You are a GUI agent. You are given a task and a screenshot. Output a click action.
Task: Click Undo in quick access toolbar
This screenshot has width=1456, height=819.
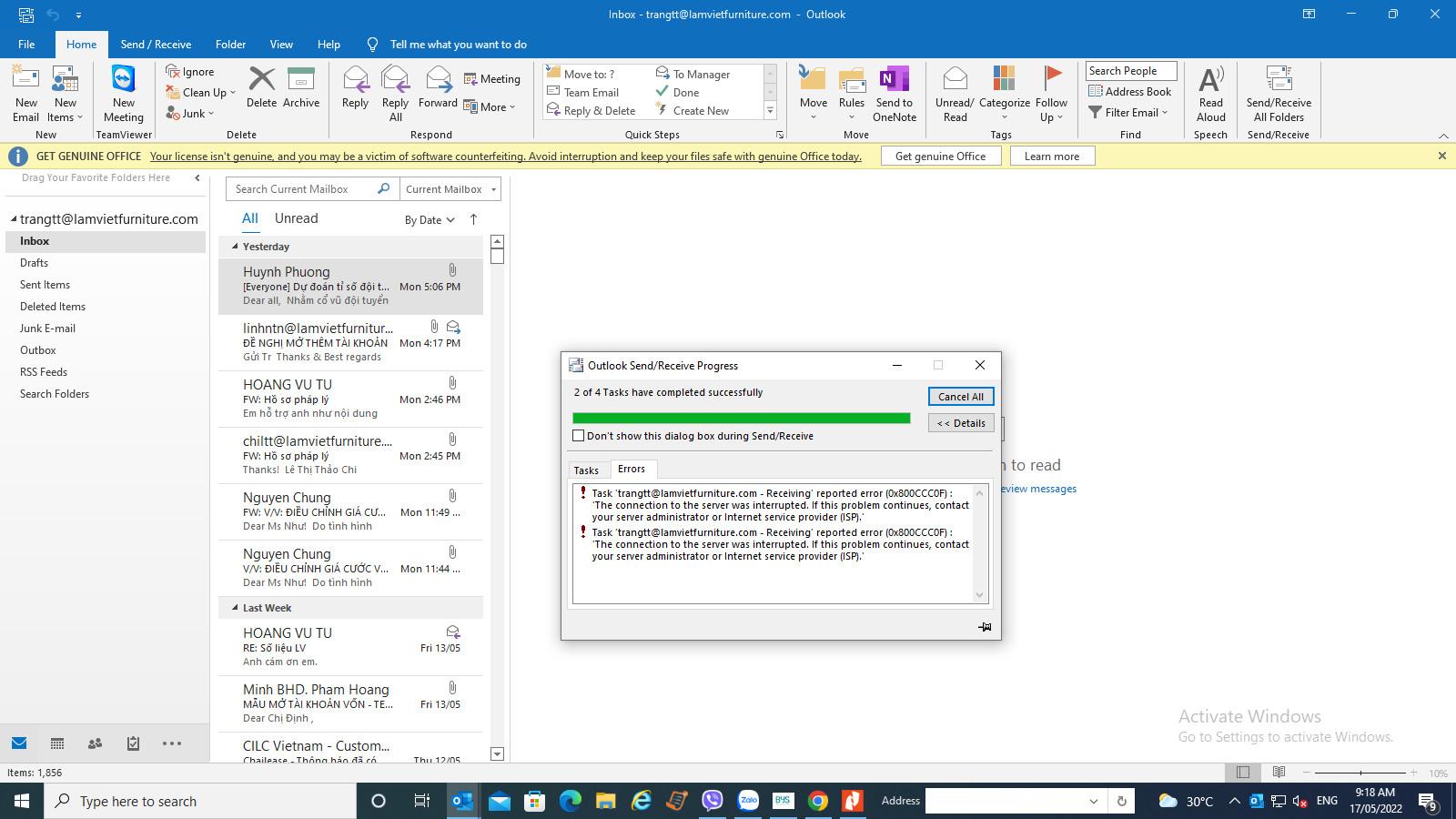[53, 15]
